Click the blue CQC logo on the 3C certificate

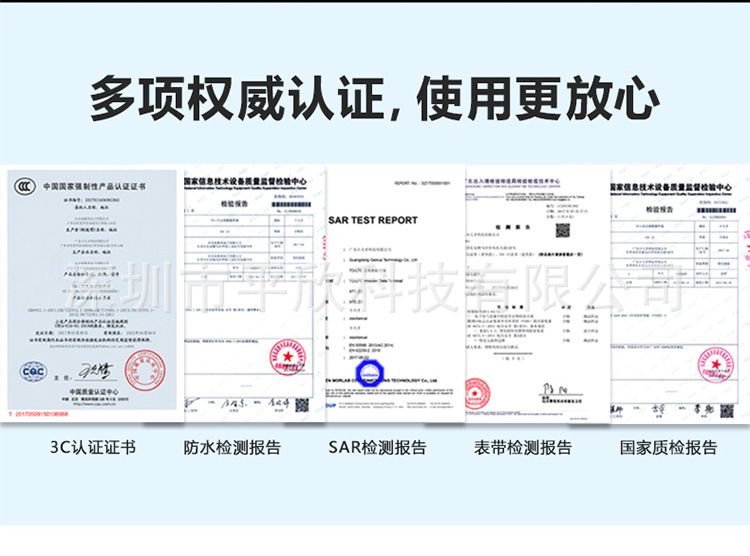[x=33, y=372]
